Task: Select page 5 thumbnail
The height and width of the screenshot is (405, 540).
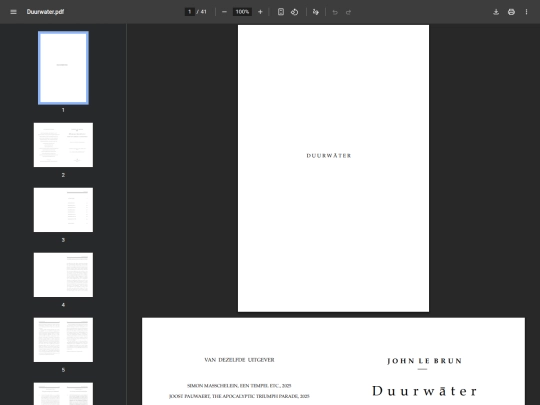Action: coord(63,340)
